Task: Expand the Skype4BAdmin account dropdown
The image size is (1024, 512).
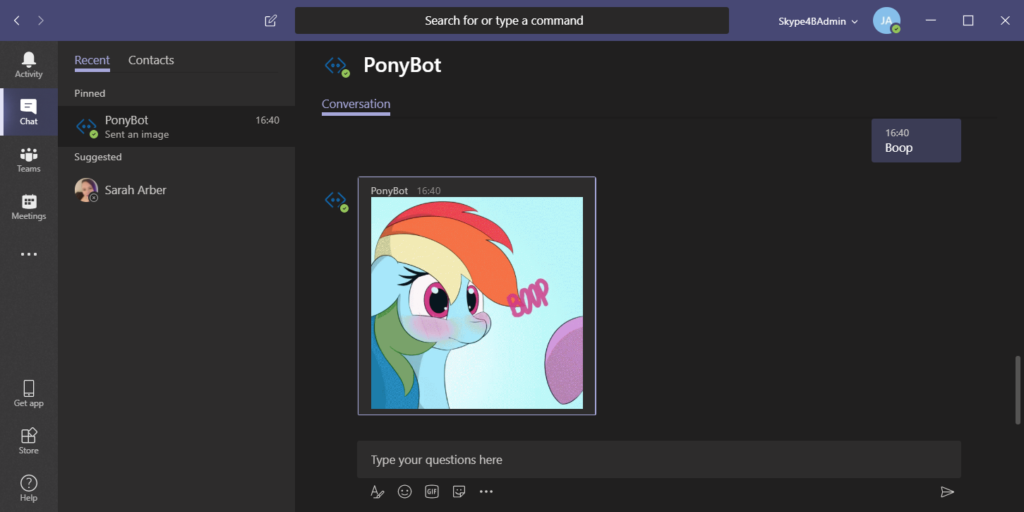Action: (x=818, y=21)
